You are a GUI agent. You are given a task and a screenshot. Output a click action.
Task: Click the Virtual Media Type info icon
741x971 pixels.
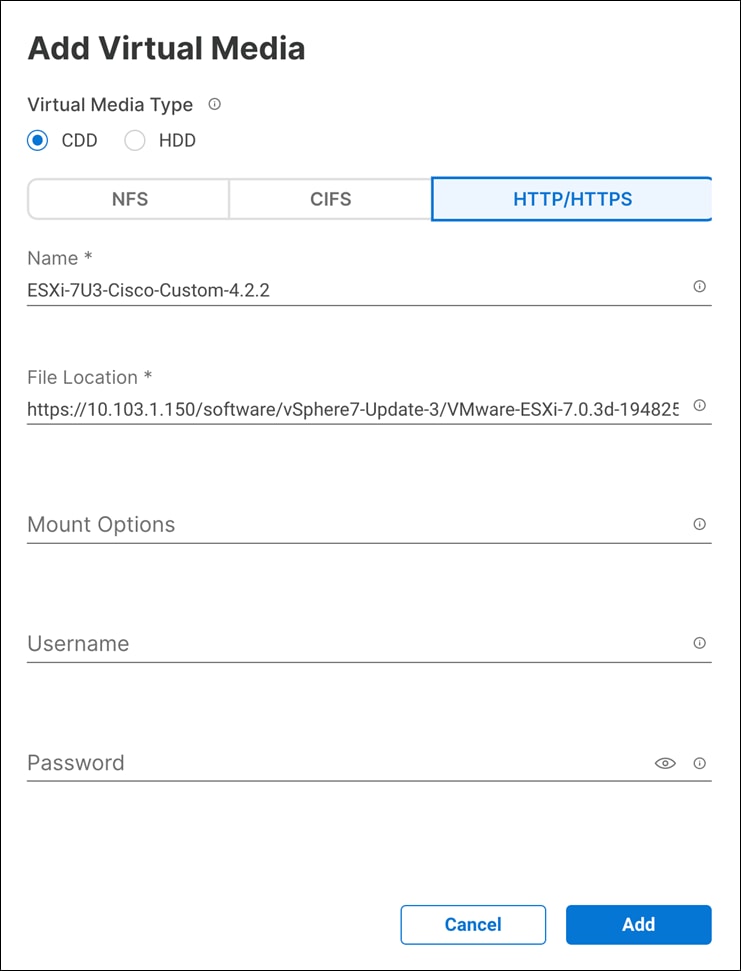[x=215, y=104]
